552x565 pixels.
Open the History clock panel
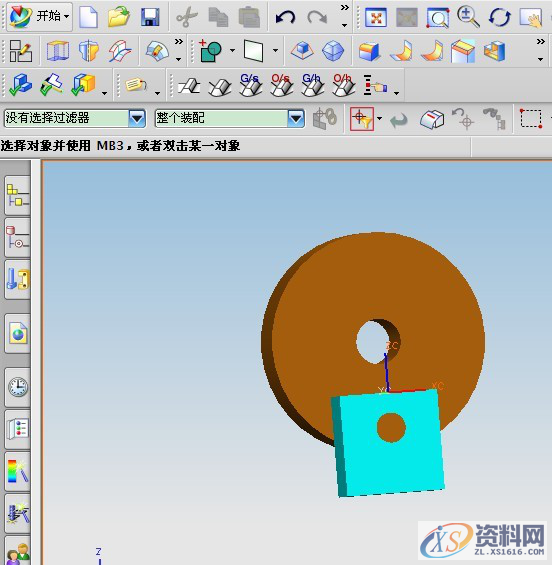[18, 387]
